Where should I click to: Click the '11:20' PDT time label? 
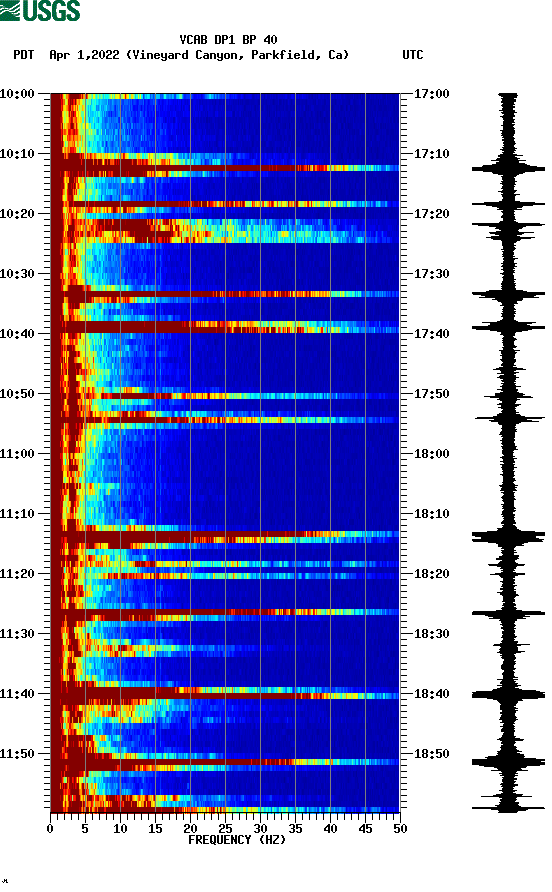click(x=18, y=573)
